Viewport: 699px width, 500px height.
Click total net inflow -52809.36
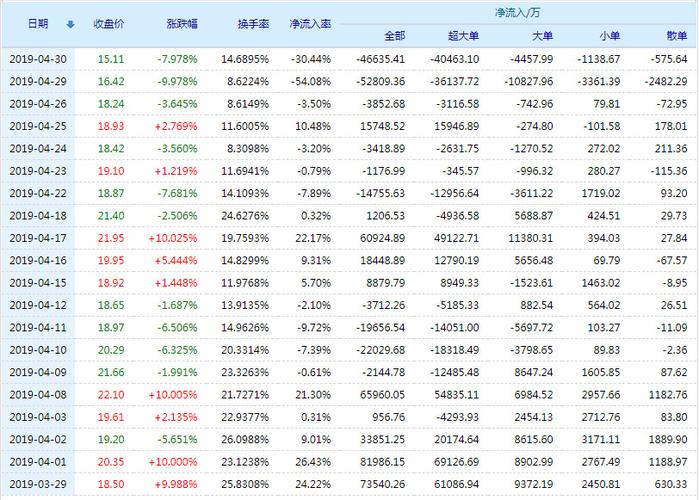(x=381, y=82)
